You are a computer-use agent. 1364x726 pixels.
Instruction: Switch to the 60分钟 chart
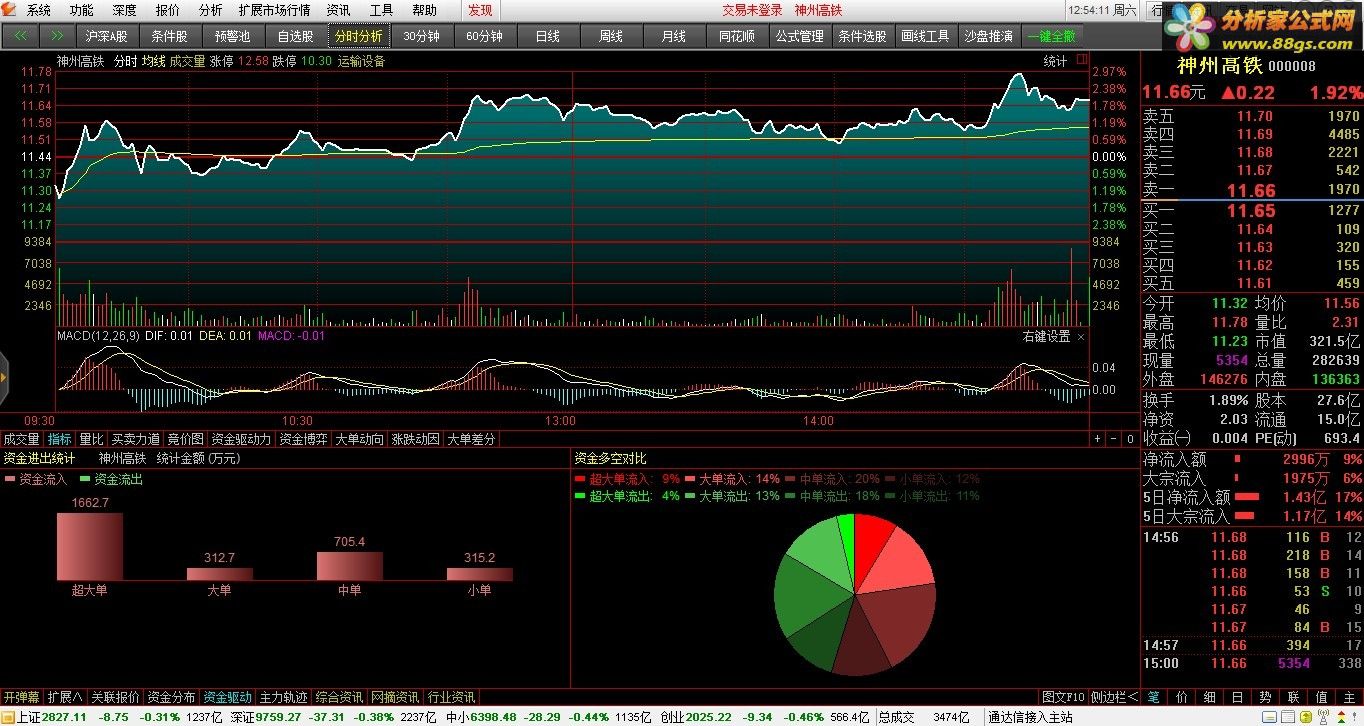485,36
